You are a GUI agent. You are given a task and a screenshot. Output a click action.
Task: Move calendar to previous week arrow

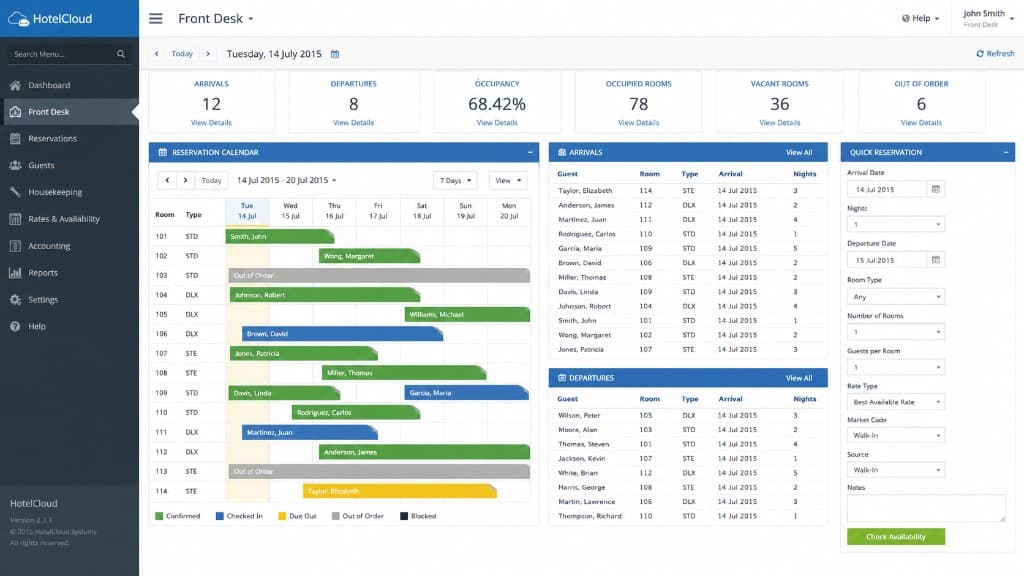(x=167, y=180)
